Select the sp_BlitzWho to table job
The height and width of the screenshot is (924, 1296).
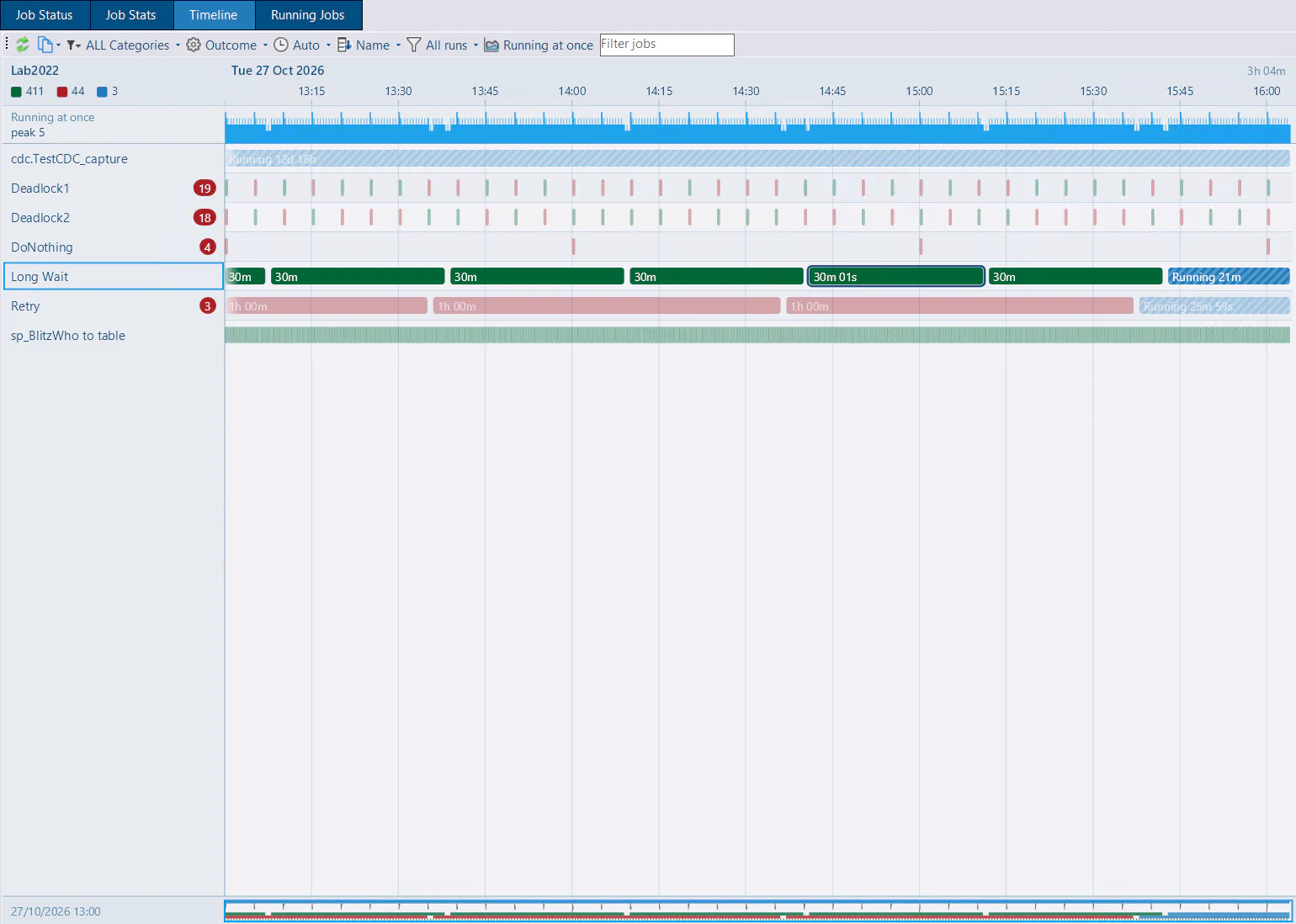68,336
